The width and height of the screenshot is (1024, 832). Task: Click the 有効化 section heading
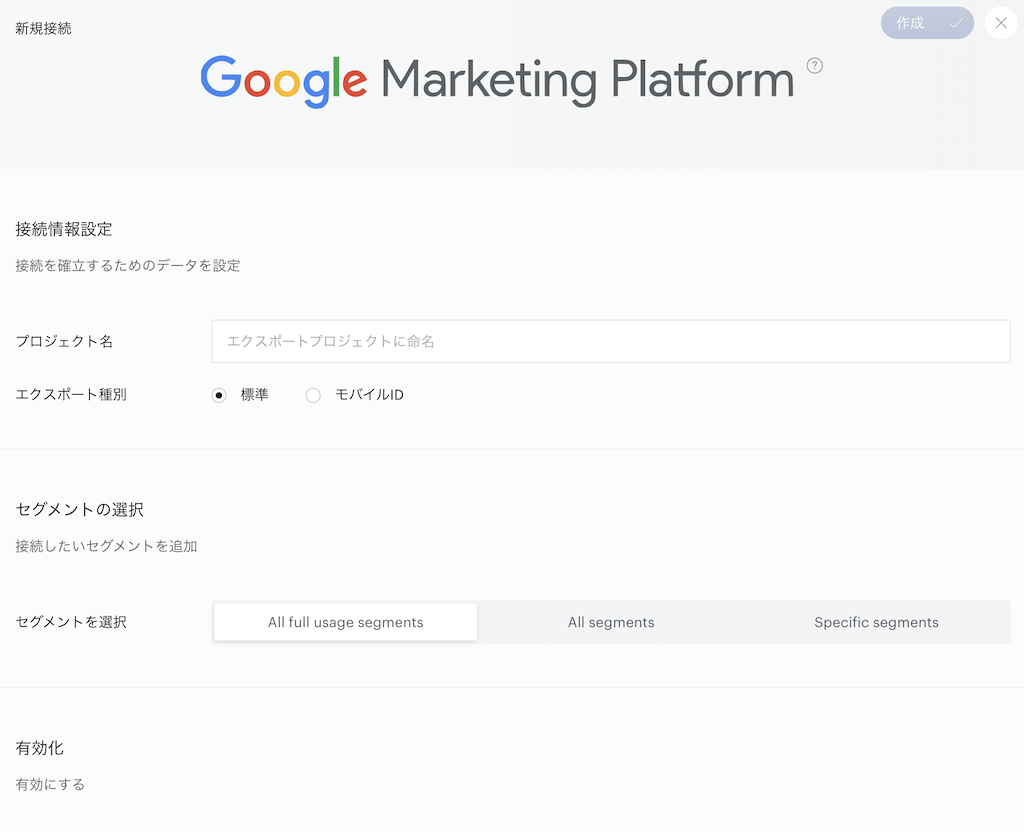tap(39, 748)
